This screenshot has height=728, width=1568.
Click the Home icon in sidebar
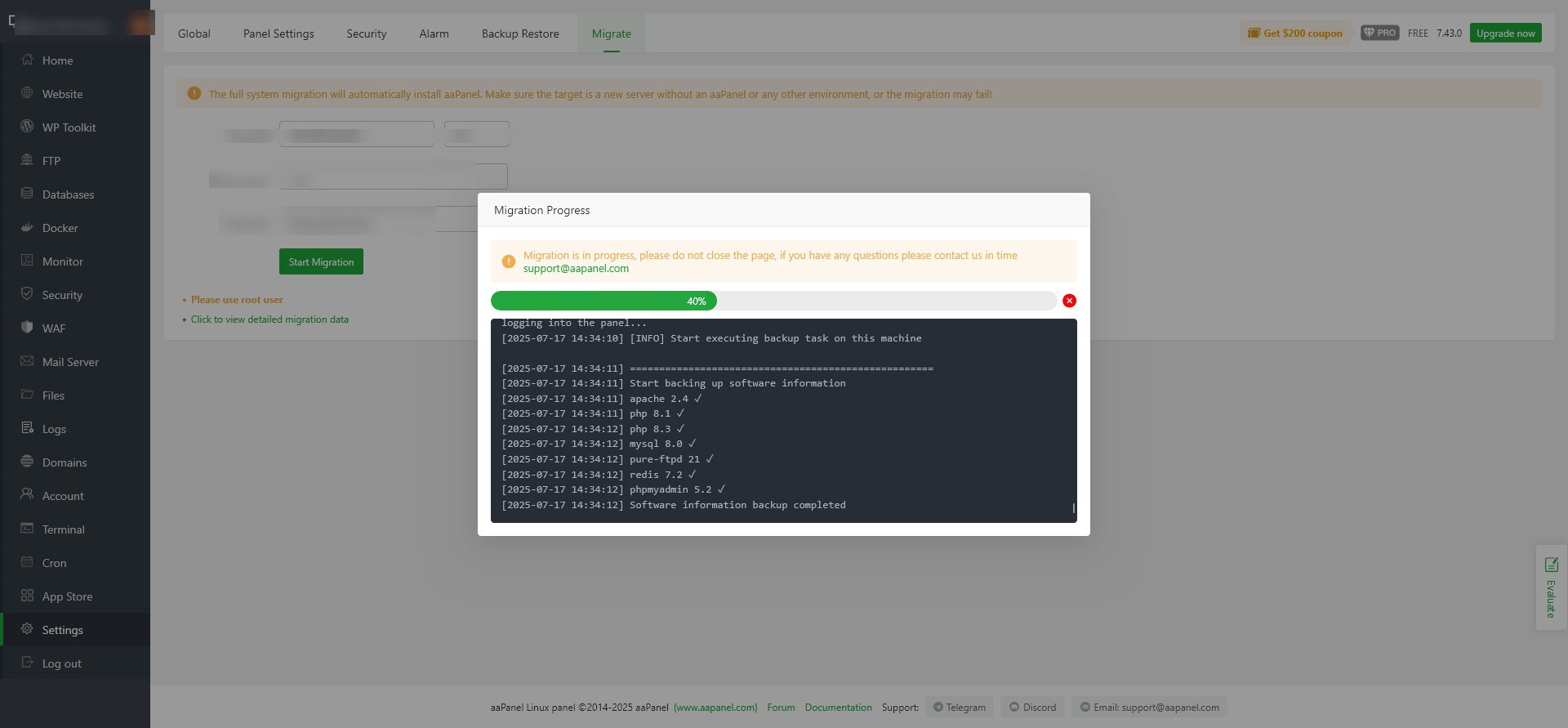pos(27,60)
